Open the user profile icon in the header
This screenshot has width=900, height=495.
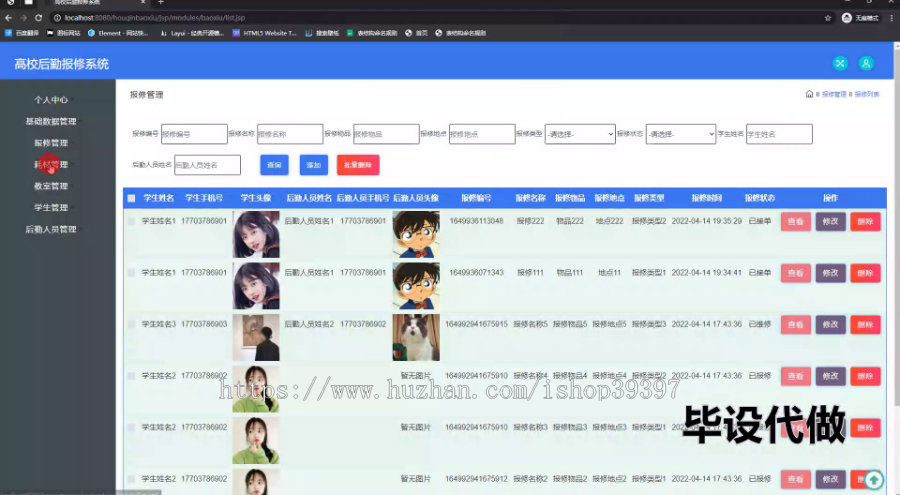pyautogui.click(x=866, y=63)
